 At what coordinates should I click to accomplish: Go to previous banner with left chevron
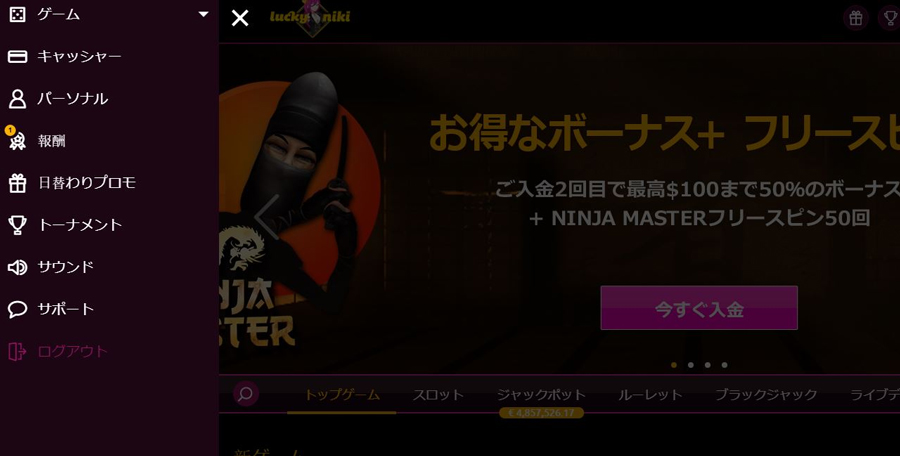(x=267, y=217)
